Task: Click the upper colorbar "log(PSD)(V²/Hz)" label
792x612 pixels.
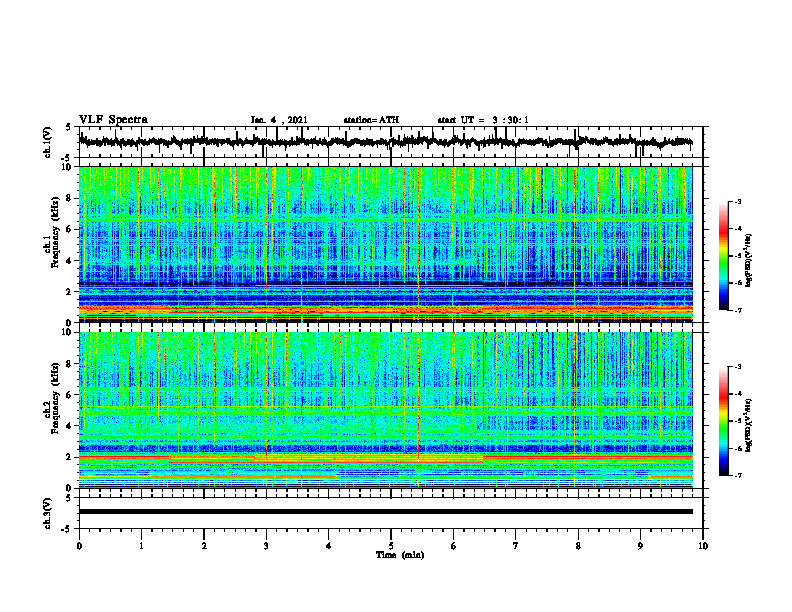Action: (748, 261)
